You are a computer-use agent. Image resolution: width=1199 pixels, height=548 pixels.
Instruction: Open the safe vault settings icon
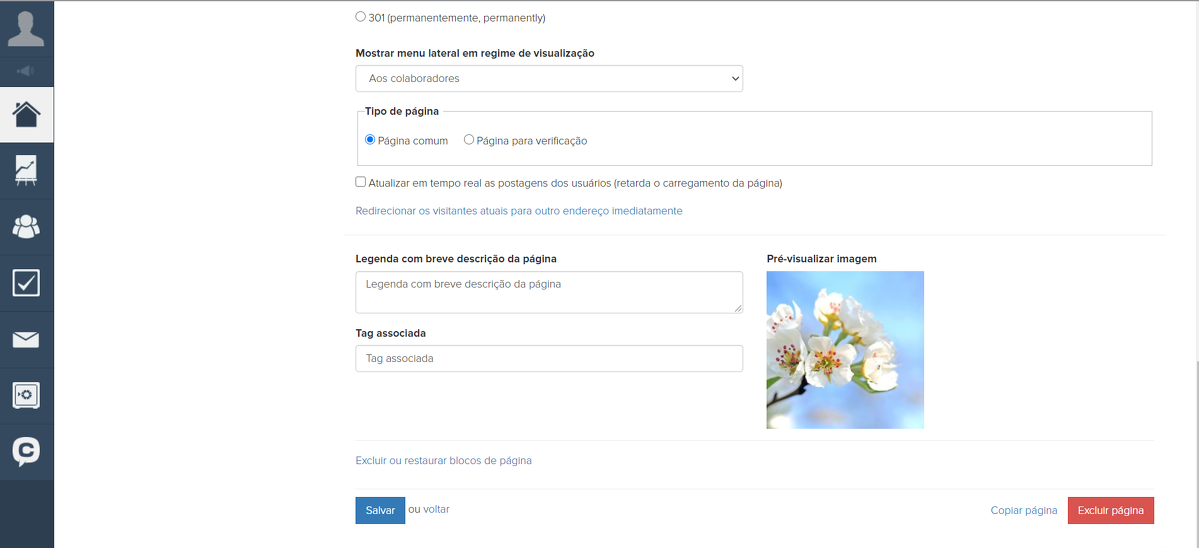(26, 395)
